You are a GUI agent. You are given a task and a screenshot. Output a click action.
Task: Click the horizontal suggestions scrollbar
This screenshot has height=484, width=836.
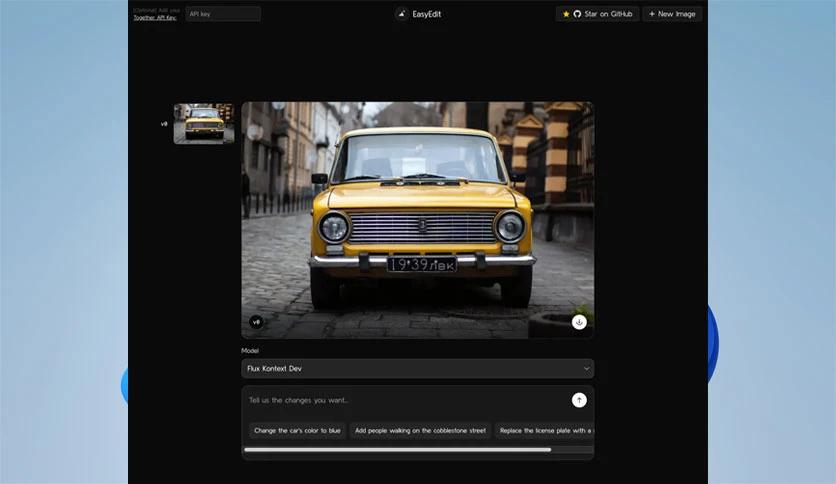coord(397,450)
